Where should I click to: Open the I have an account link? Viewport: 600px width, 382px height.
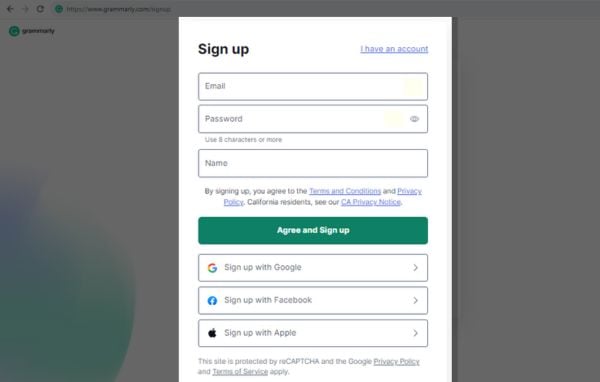[x=394, y=49]
